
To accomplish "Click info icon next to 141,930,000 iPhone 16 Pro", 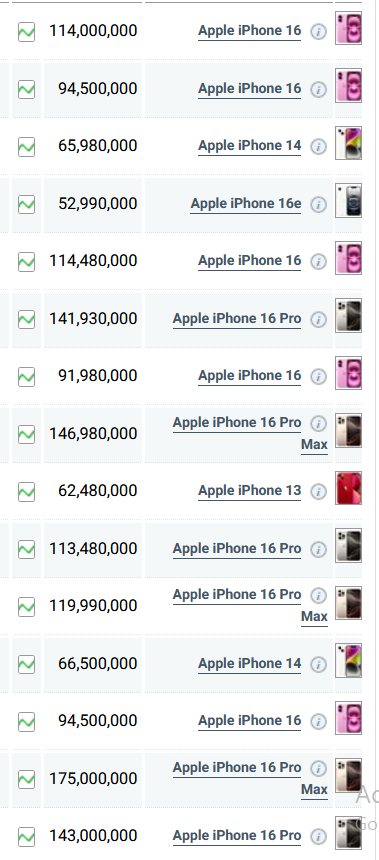I will [x=318, y=319].
